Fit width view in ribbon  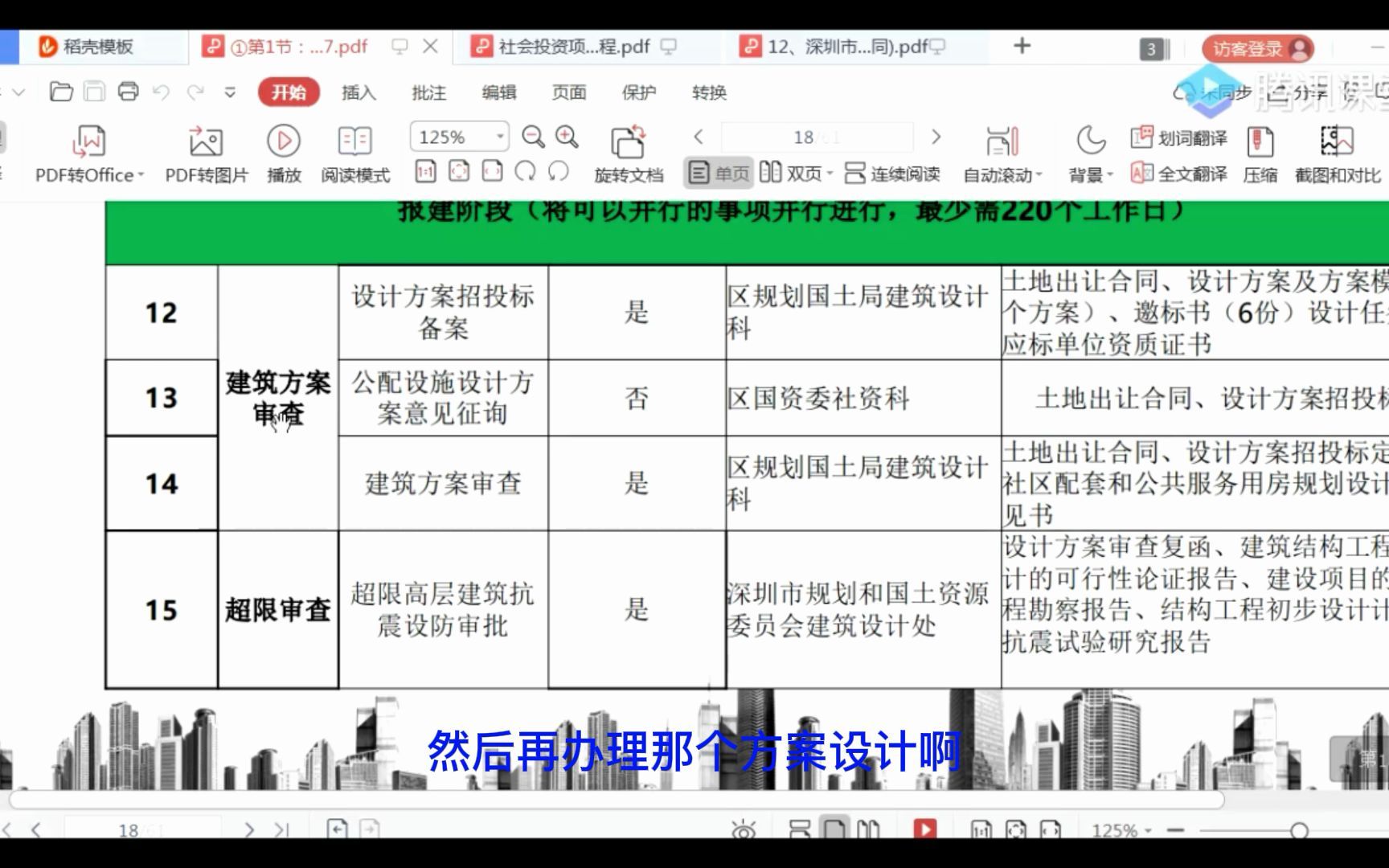[x=492, y=171]
